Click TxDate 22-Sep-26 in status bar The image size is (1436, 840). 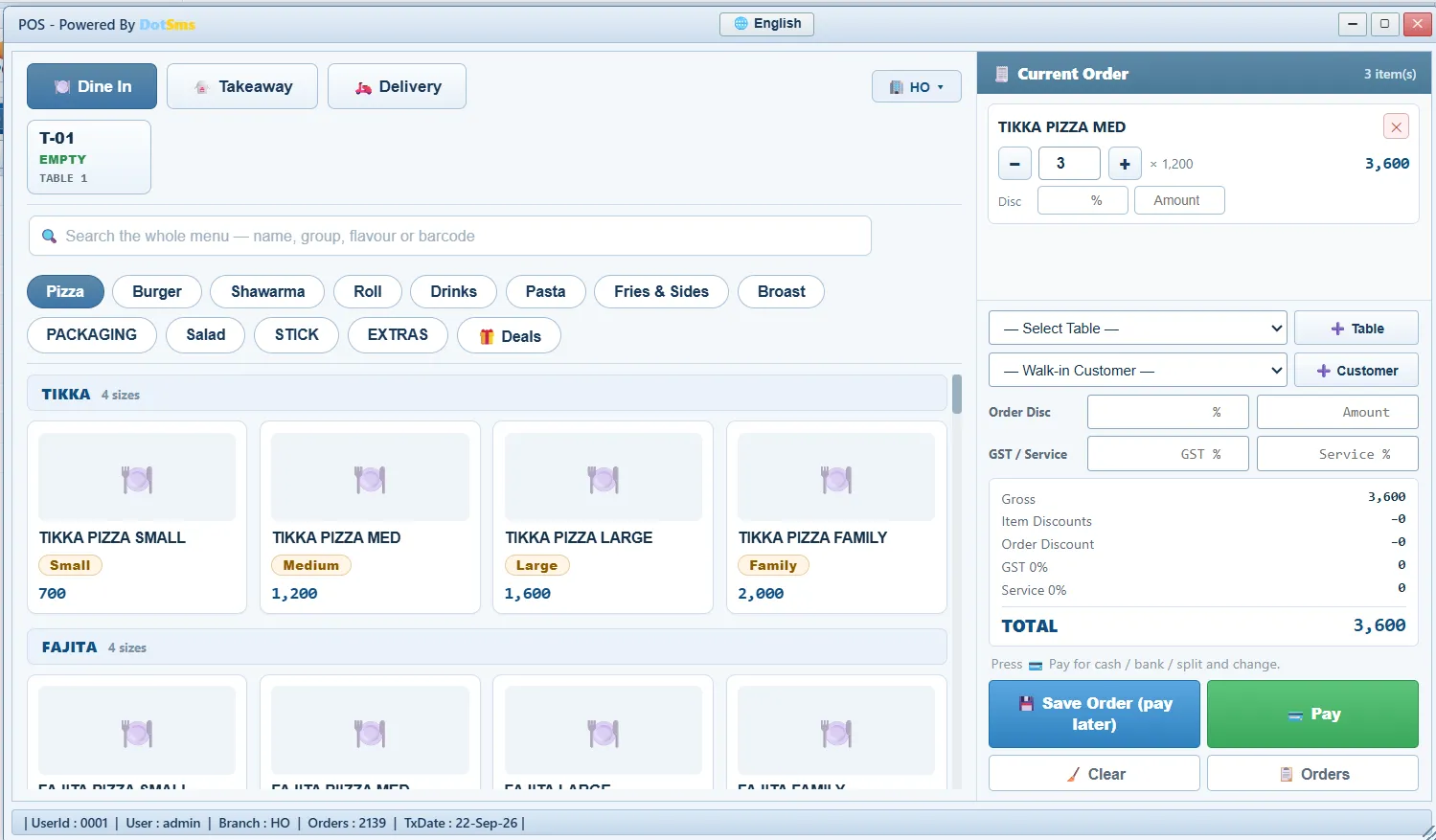(461, 823)
